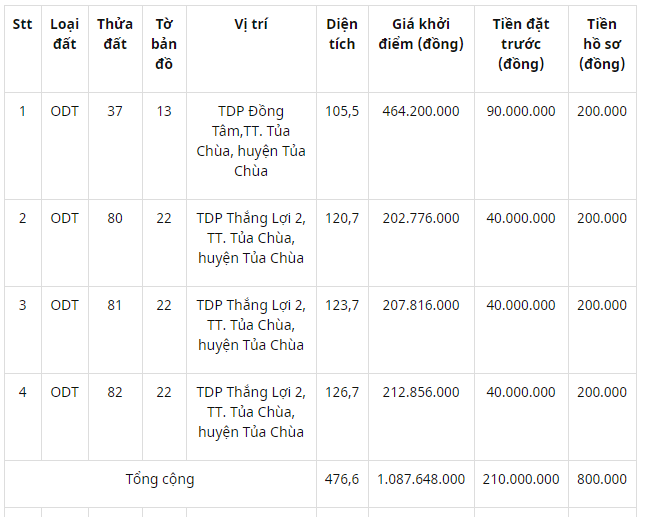Viewport: 645px width, 517px height.
Task: Select the Giá khởi điểm header
Action: tap(421, 34)
